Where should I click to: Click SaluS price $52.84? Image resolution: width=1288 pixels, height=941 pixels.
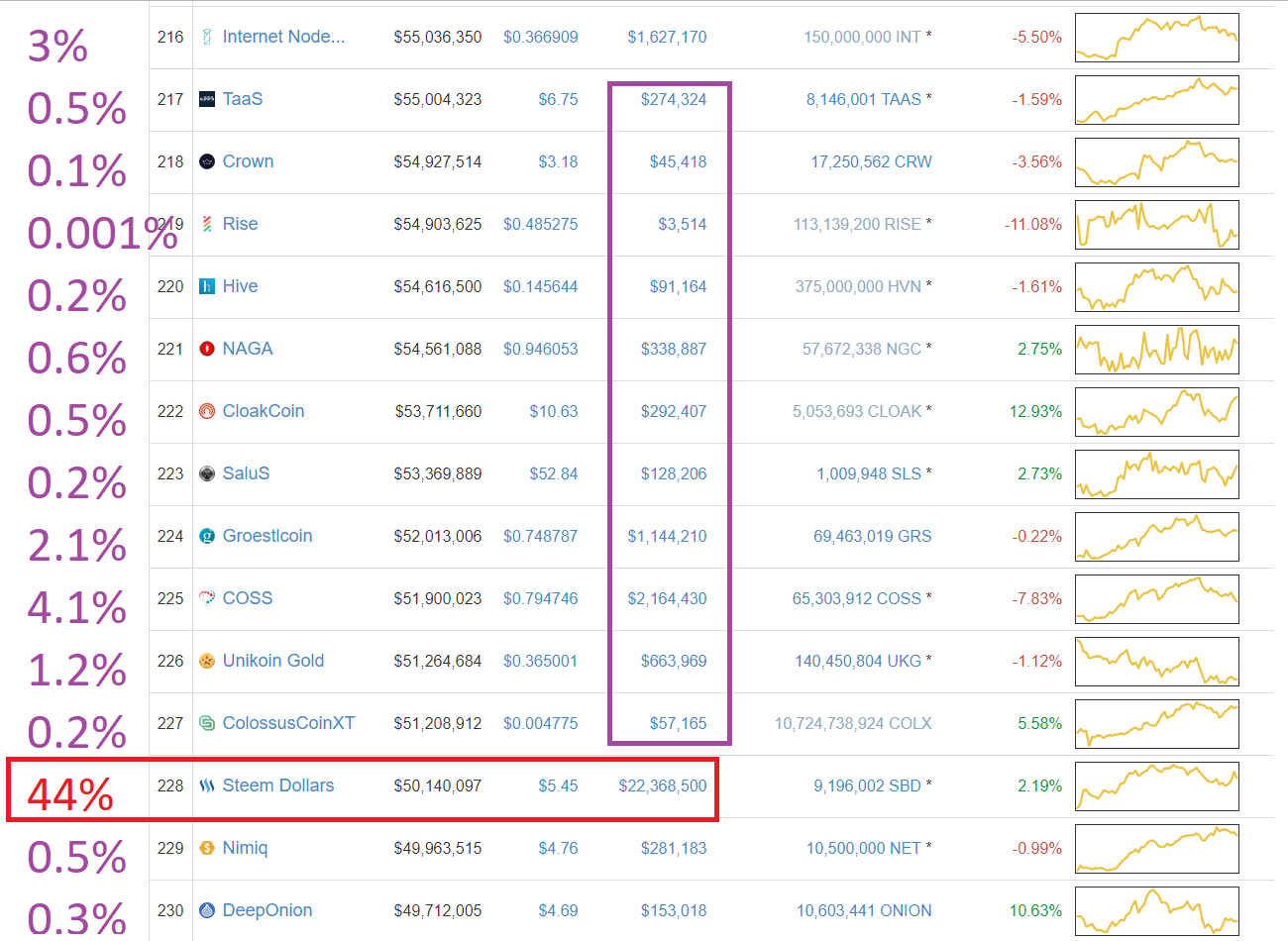point(553,473)
